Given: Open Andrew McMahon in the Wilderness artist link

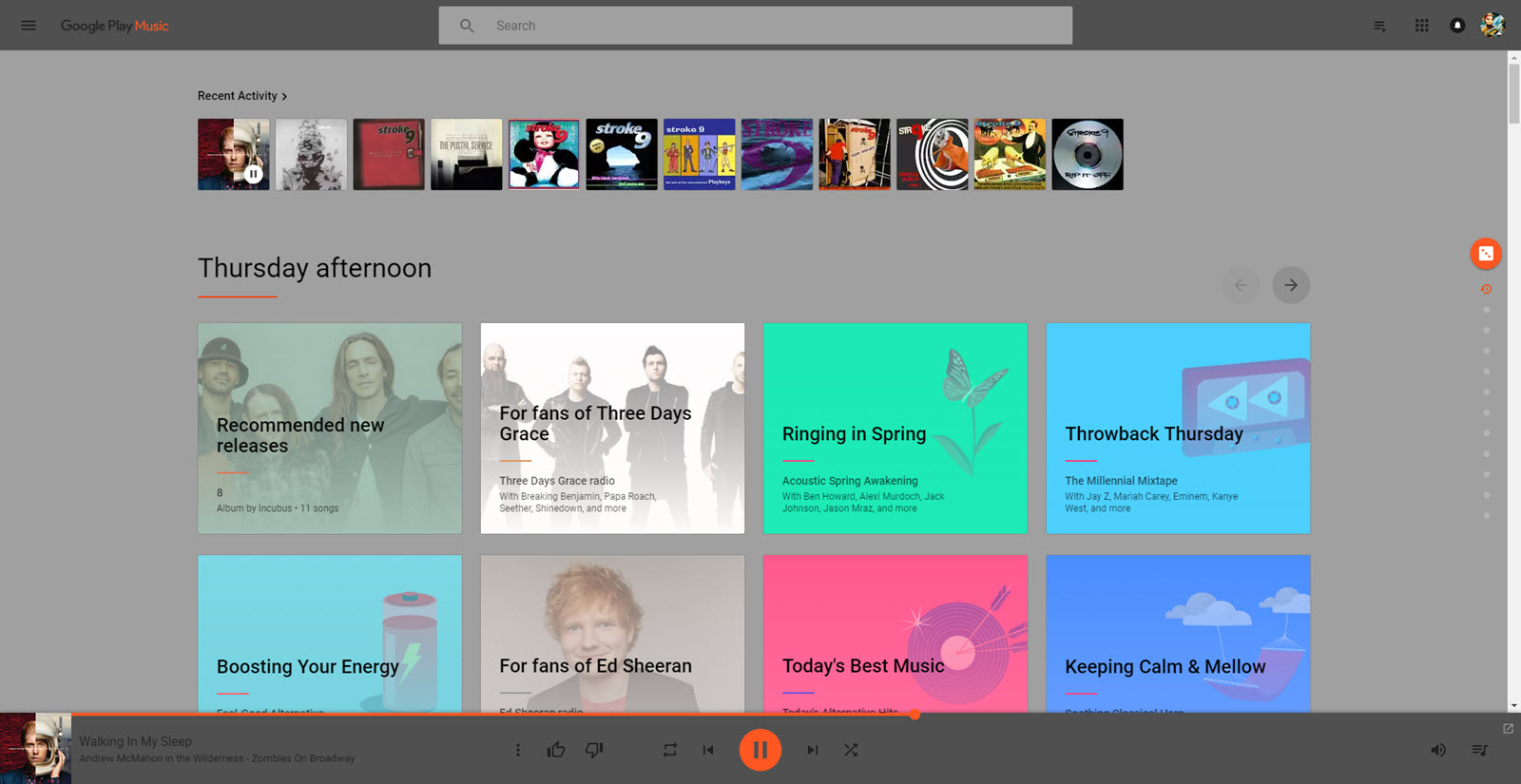Looking at the screenshot, I should [x=162, y=758].
